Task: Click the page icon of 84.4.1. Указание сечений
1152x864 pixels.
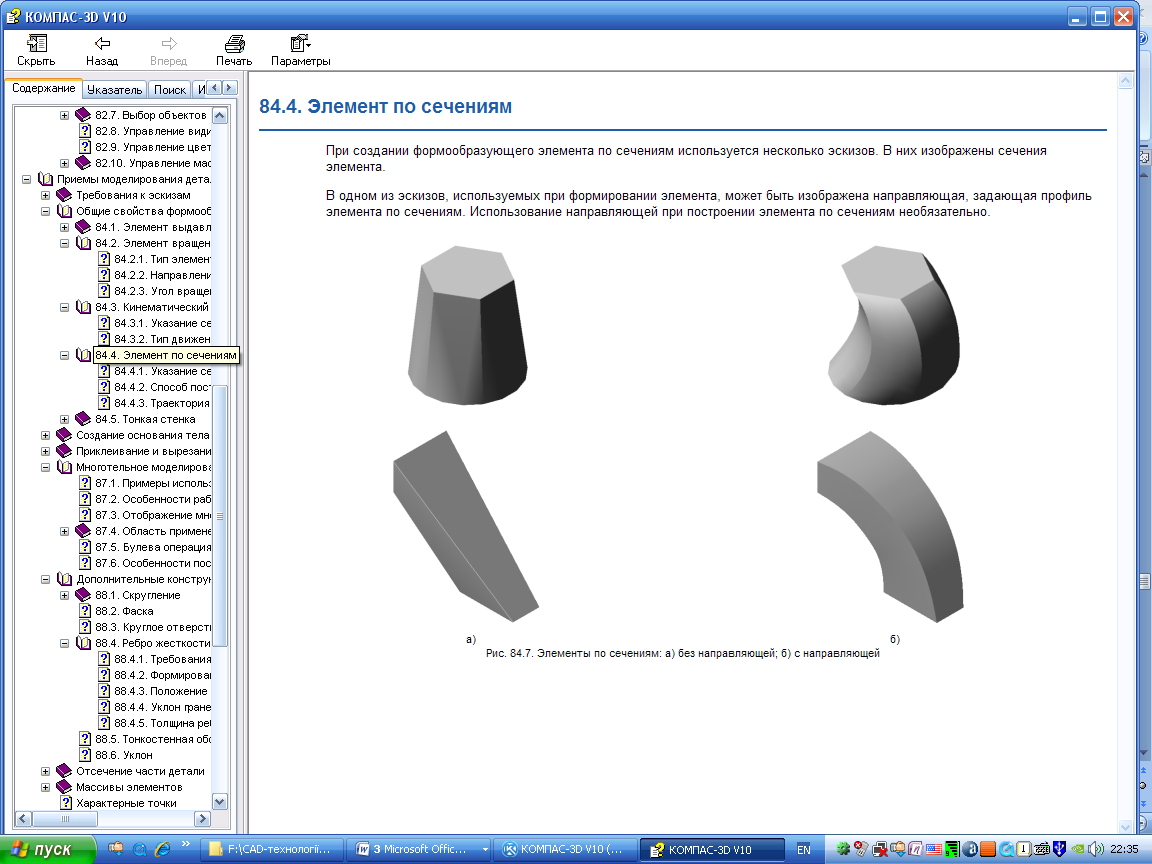Action: coord(104,371)
